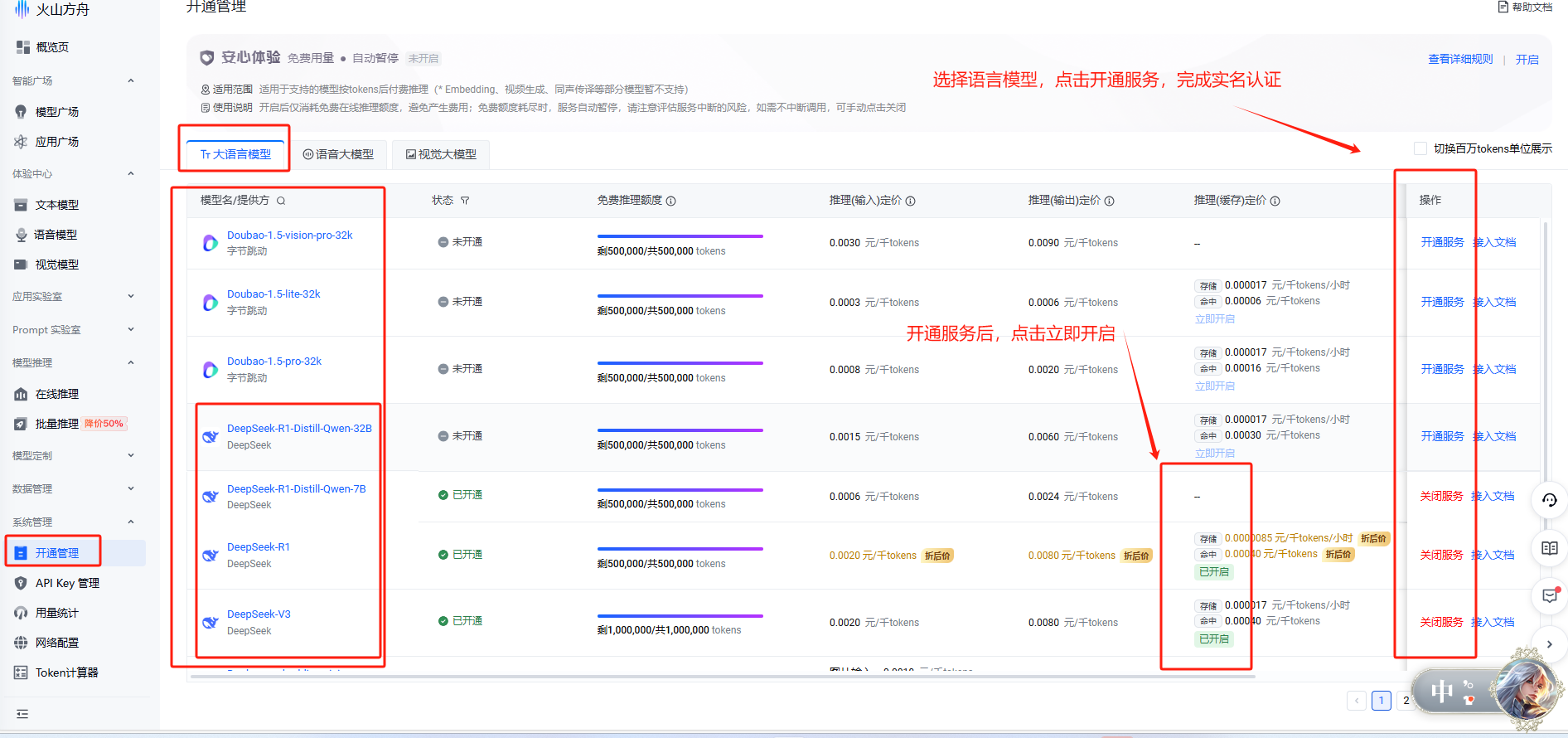Click the 模型广场 lightbulb icon

tap(22, 112)
